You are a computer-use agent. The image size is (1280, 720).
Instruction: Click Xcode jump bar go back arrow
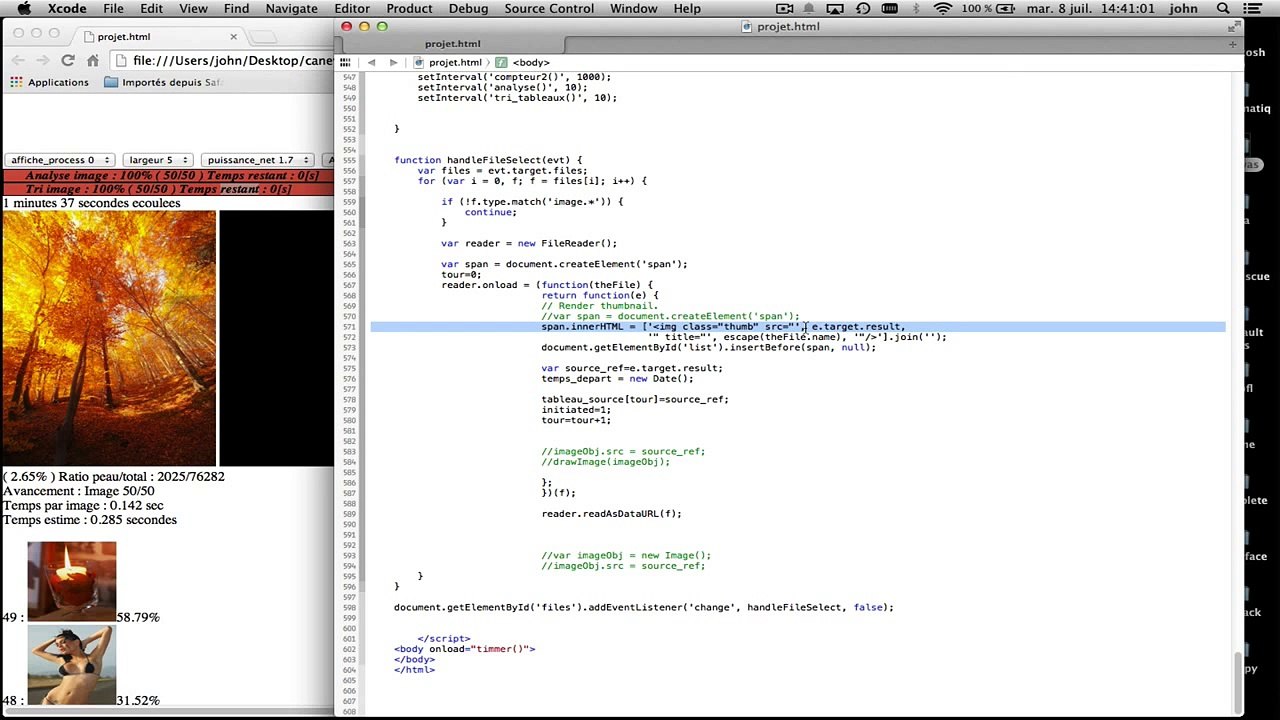coord(371,62)
